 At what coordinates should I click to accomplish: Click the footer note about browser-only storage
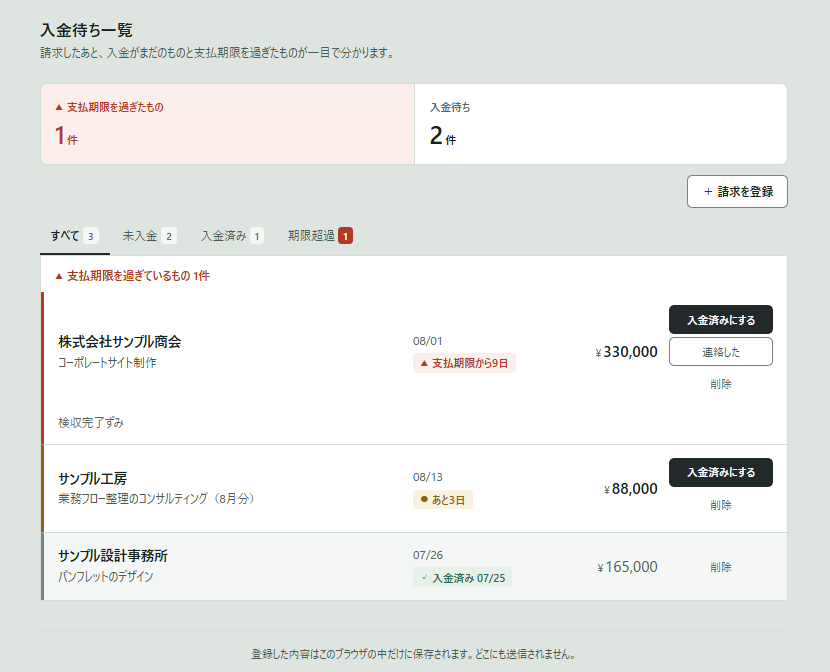413,655
